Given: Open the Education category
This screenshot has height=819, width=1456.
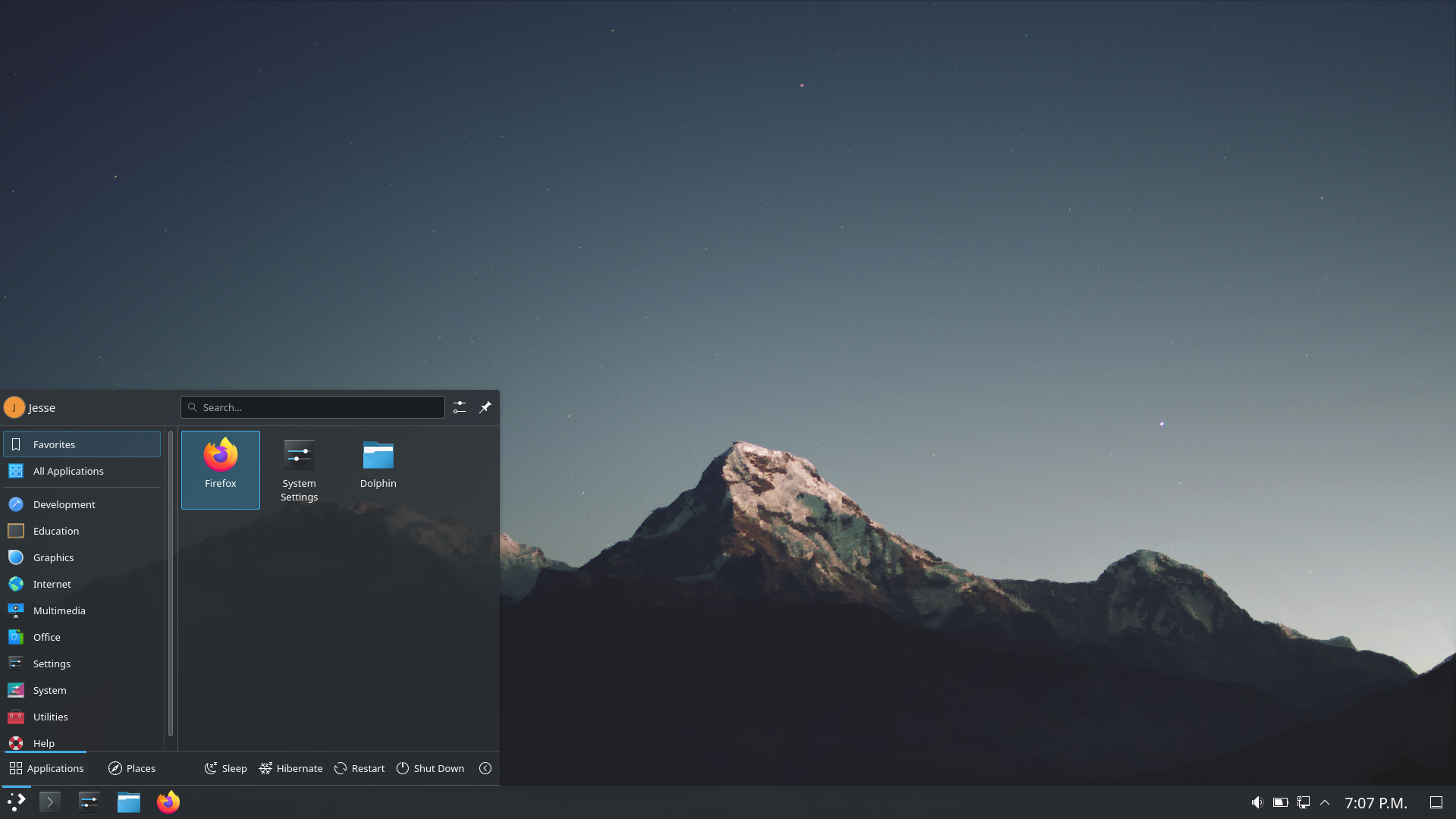Looking at the screenshot, I should (82, 531).
